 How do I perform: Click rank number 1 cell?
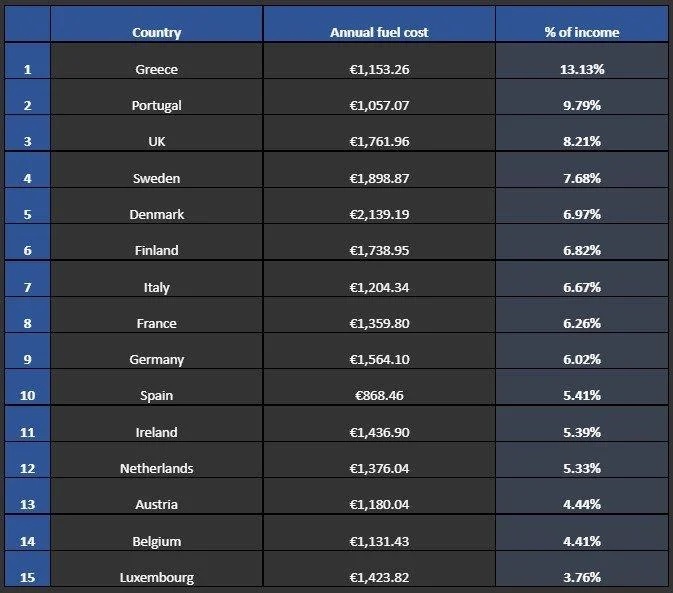point(27,69)
